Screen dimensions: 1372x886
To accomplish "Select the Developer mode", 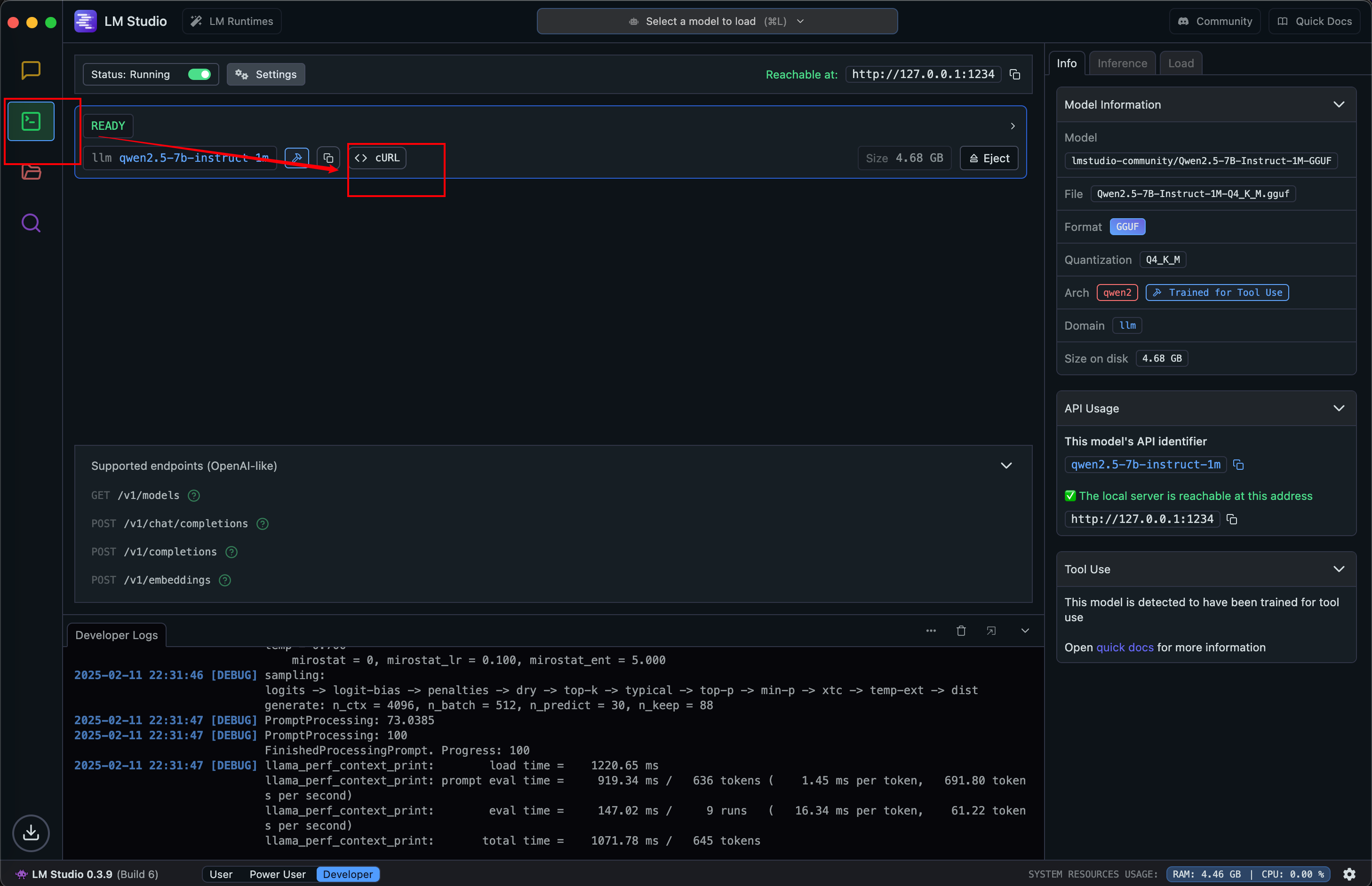I will [x=348, y=874].
